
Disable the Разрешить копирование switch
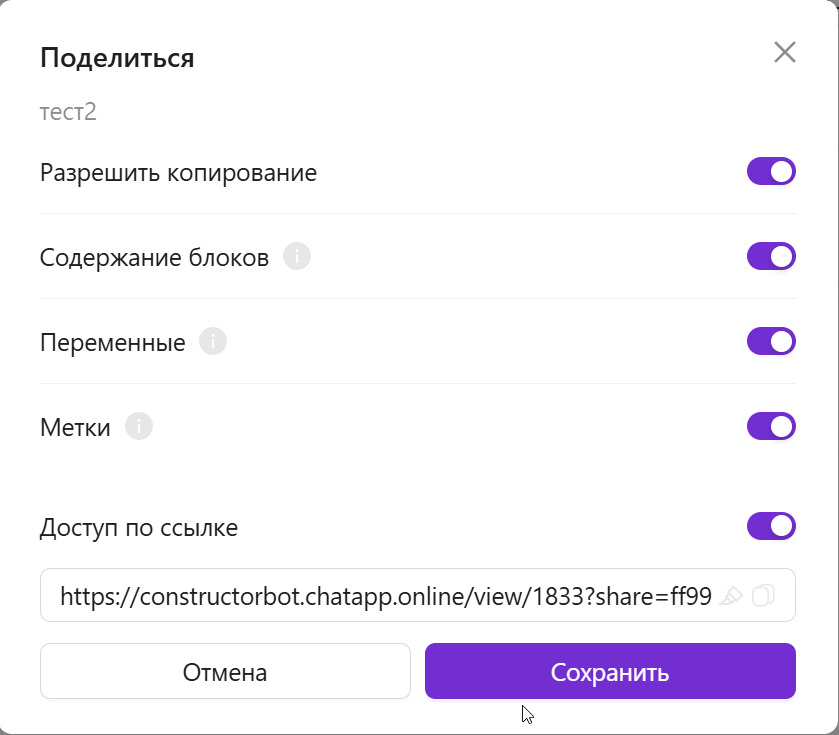(771, 171)
